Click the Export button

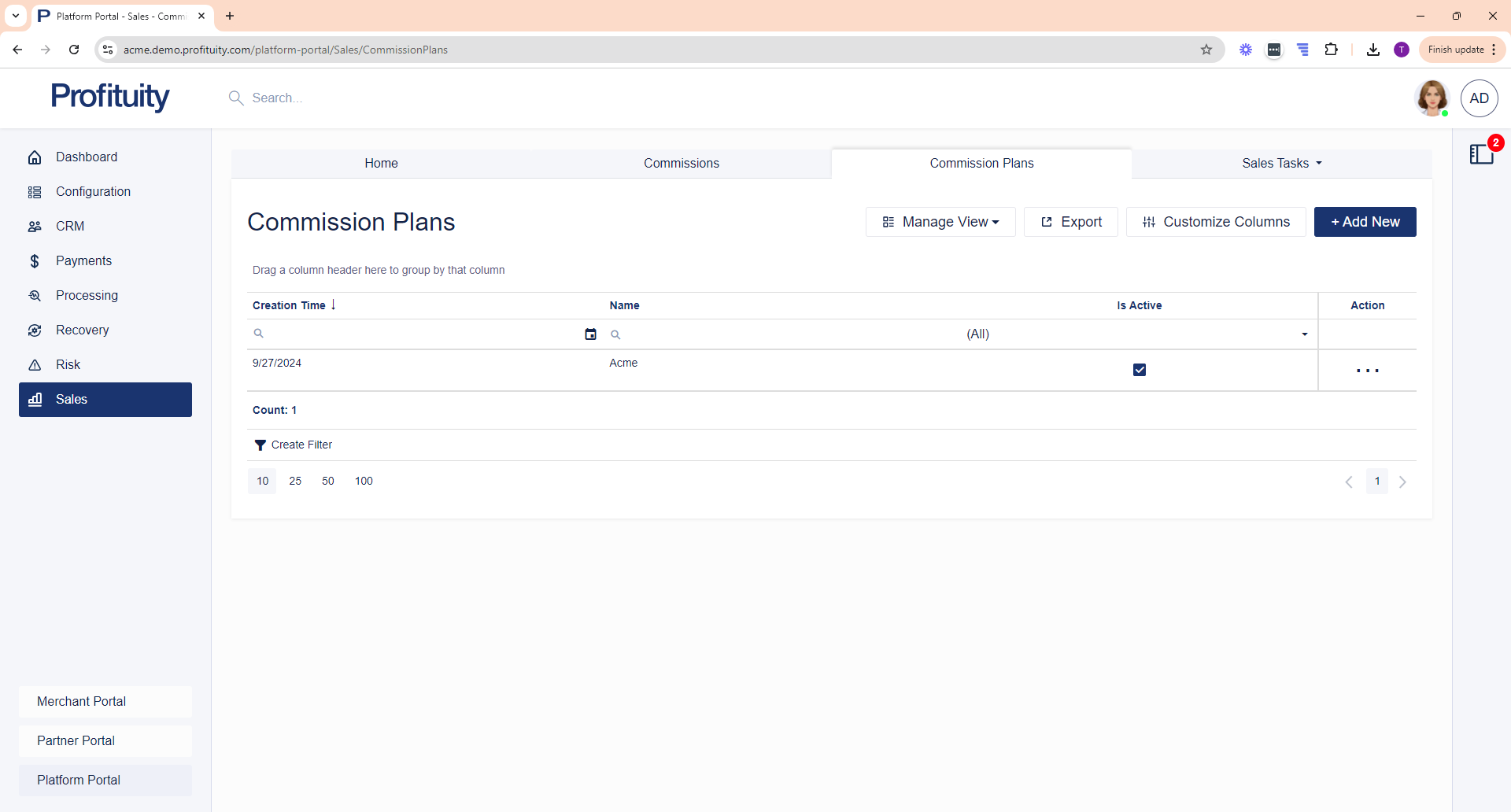(1070, 222)
